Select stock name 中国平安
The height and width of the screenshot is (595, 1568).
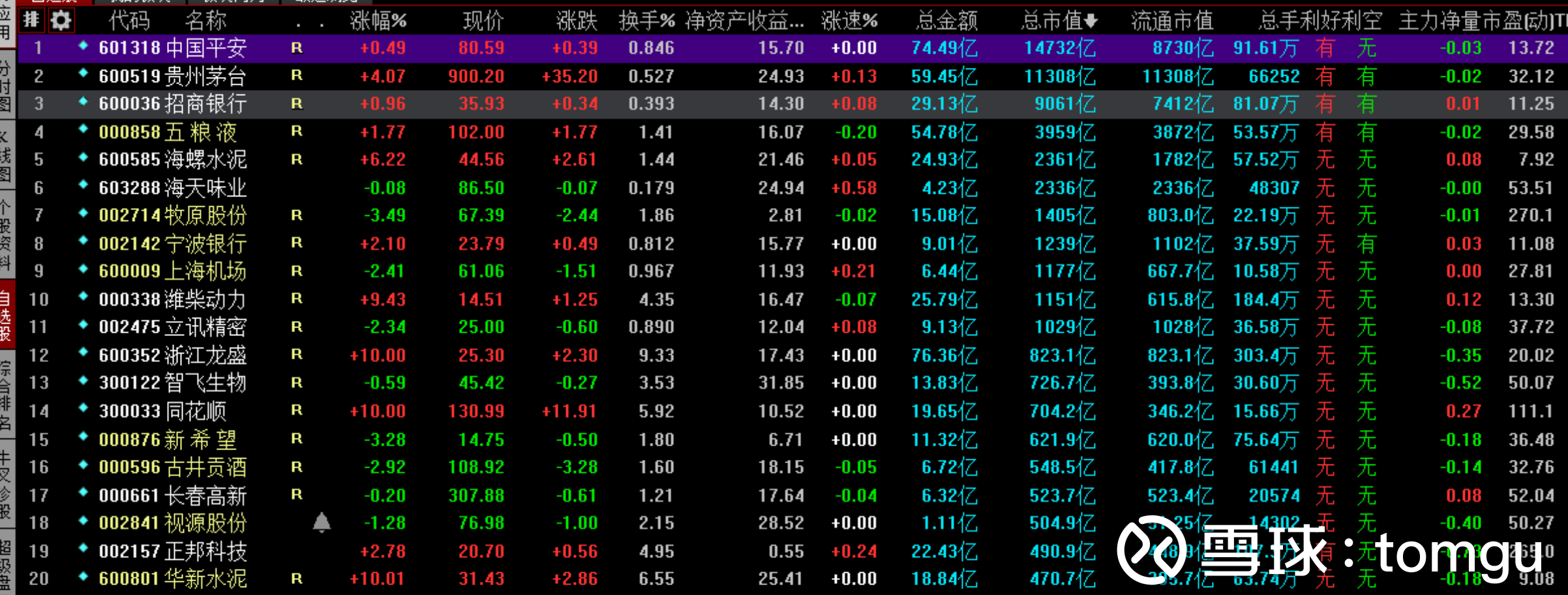click(x=205, y=48)
